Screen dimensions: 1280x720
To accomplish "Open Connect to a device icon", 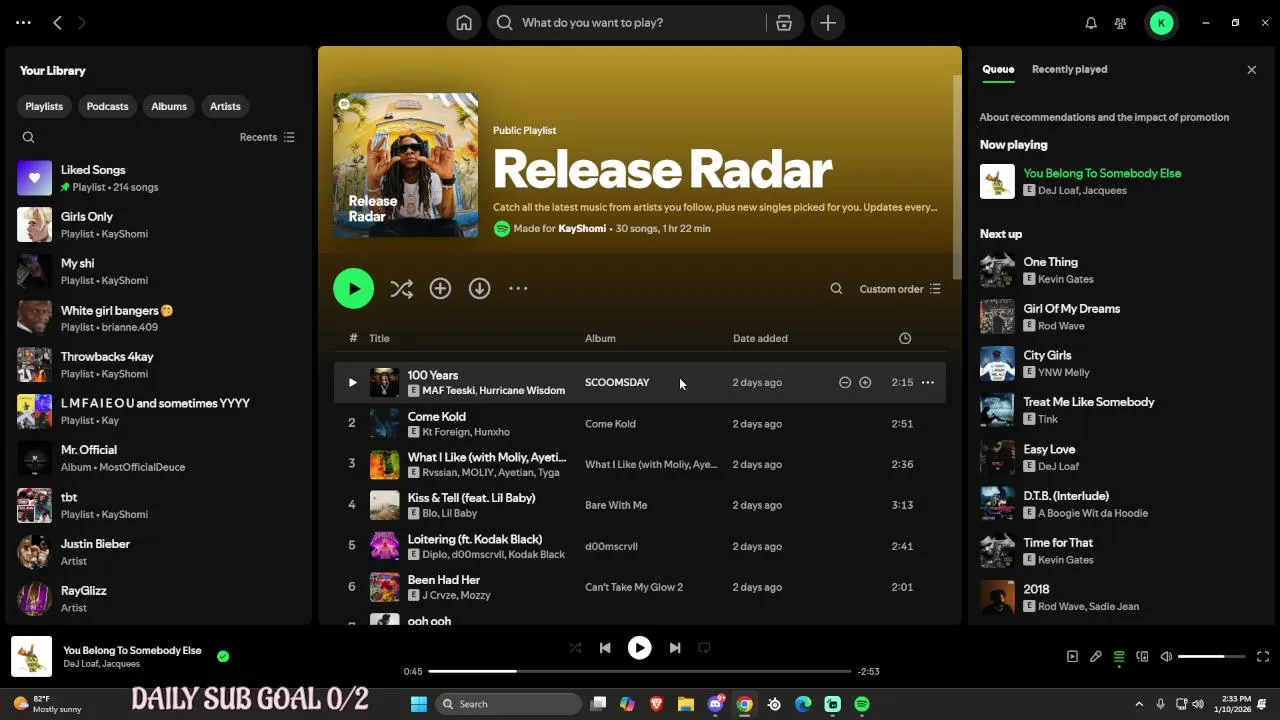I will 1142,657.
